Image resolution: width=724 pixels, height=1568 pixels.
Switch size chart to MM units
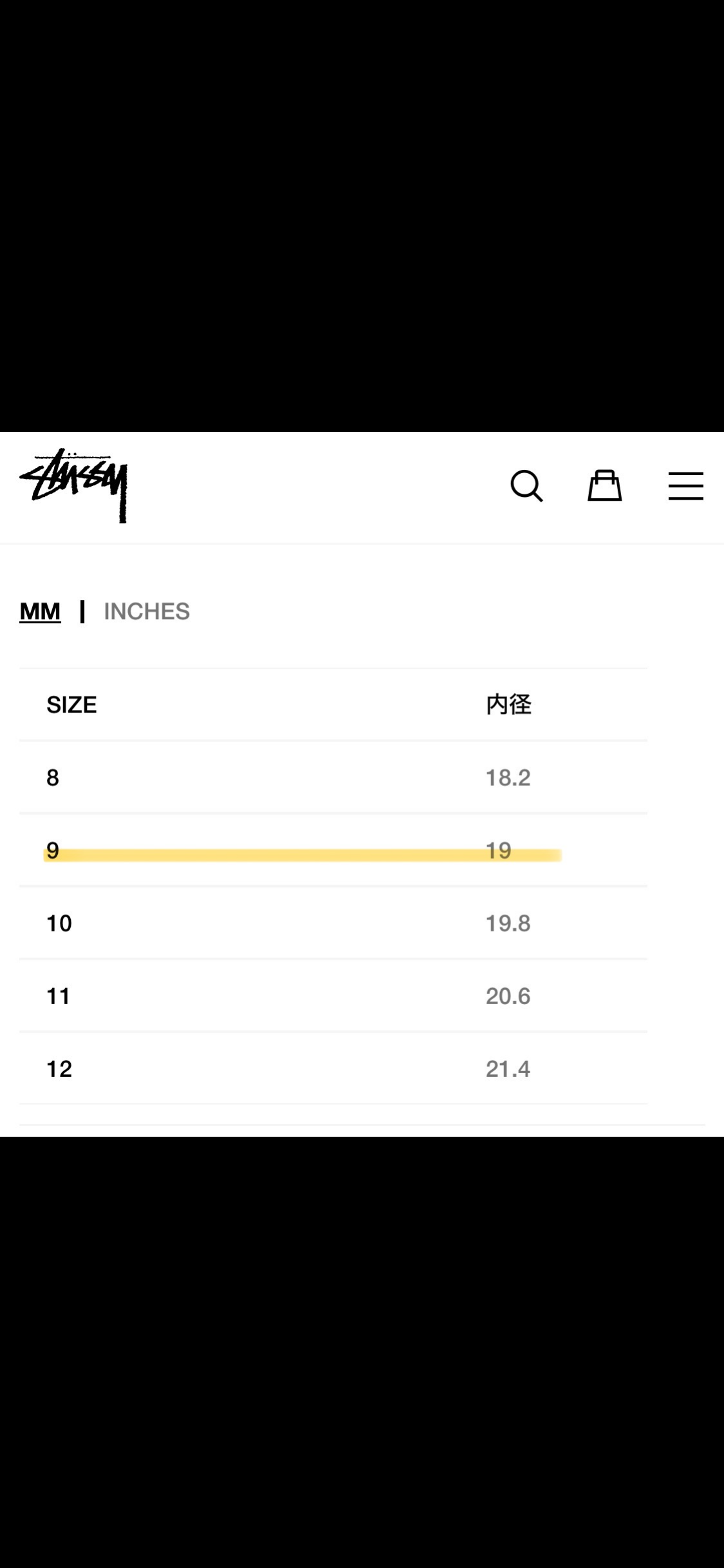(x=40, y=611)
